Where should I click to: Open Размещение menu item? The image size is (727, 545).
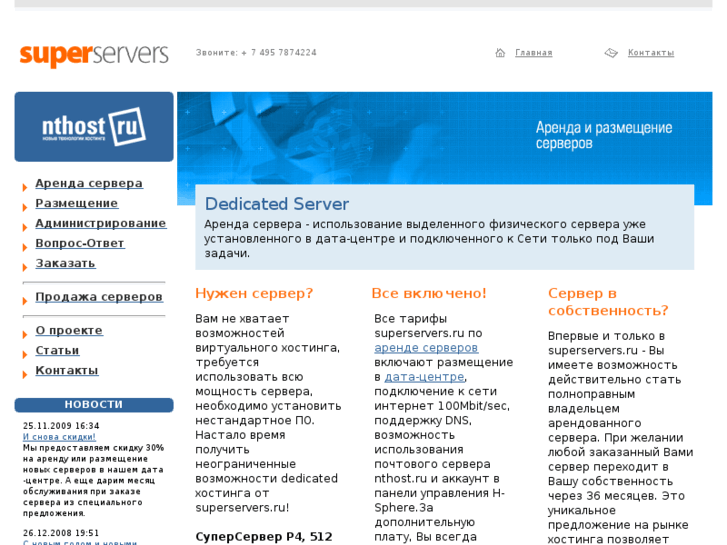(x=77, y=203)
